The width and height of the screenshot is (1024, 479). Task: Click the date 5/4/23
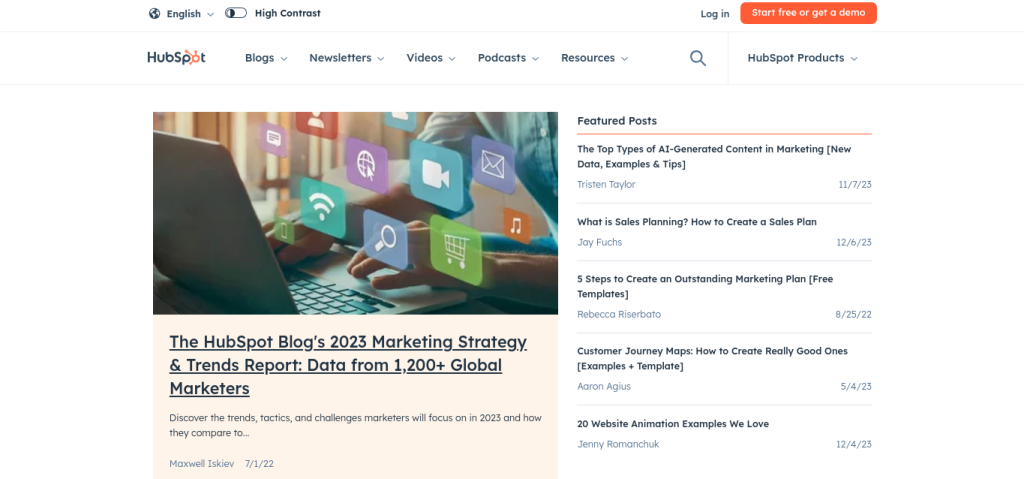[856, 387]
